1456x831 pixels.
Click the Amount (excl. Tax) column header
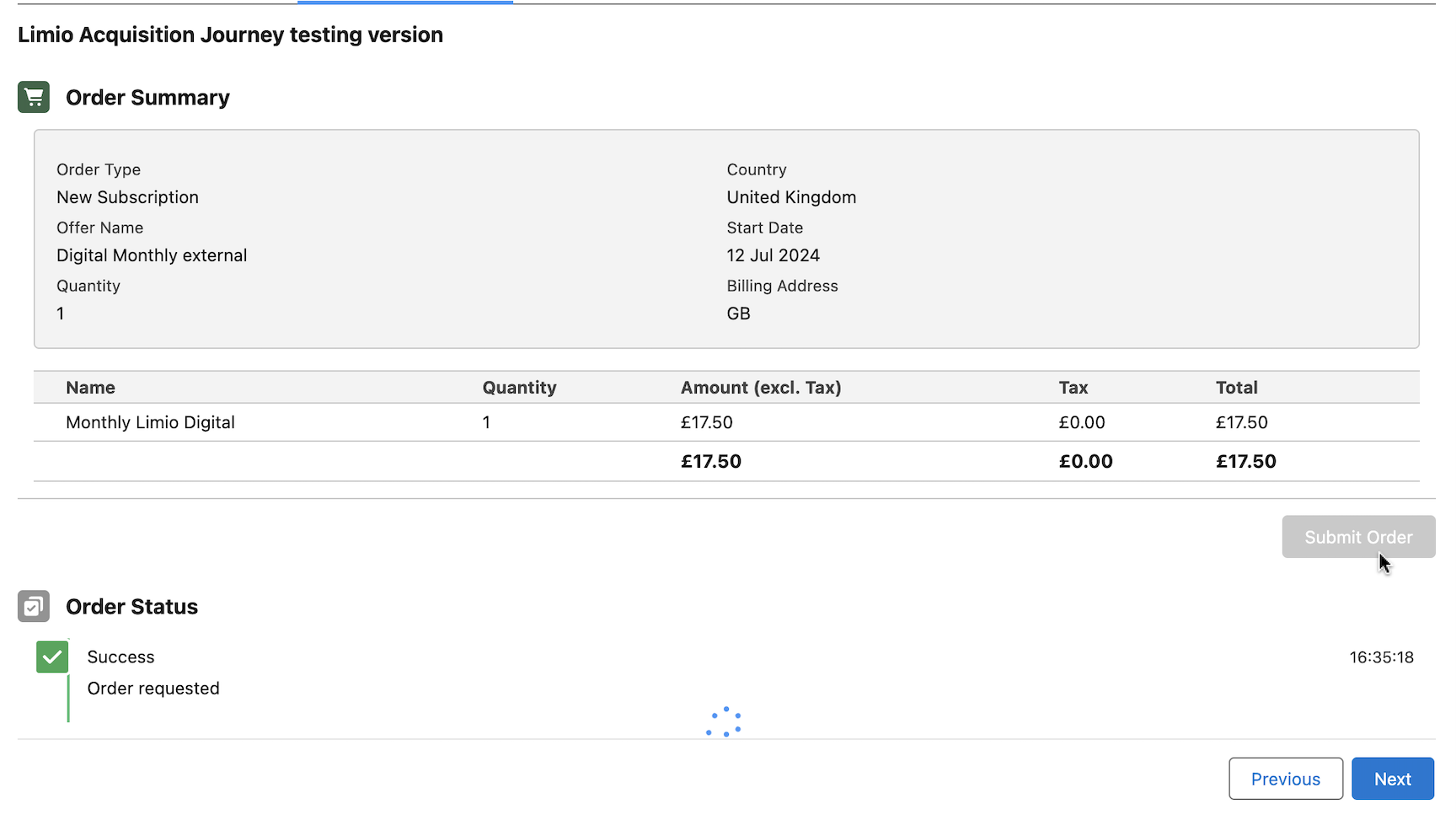click(x=761, y=388)
